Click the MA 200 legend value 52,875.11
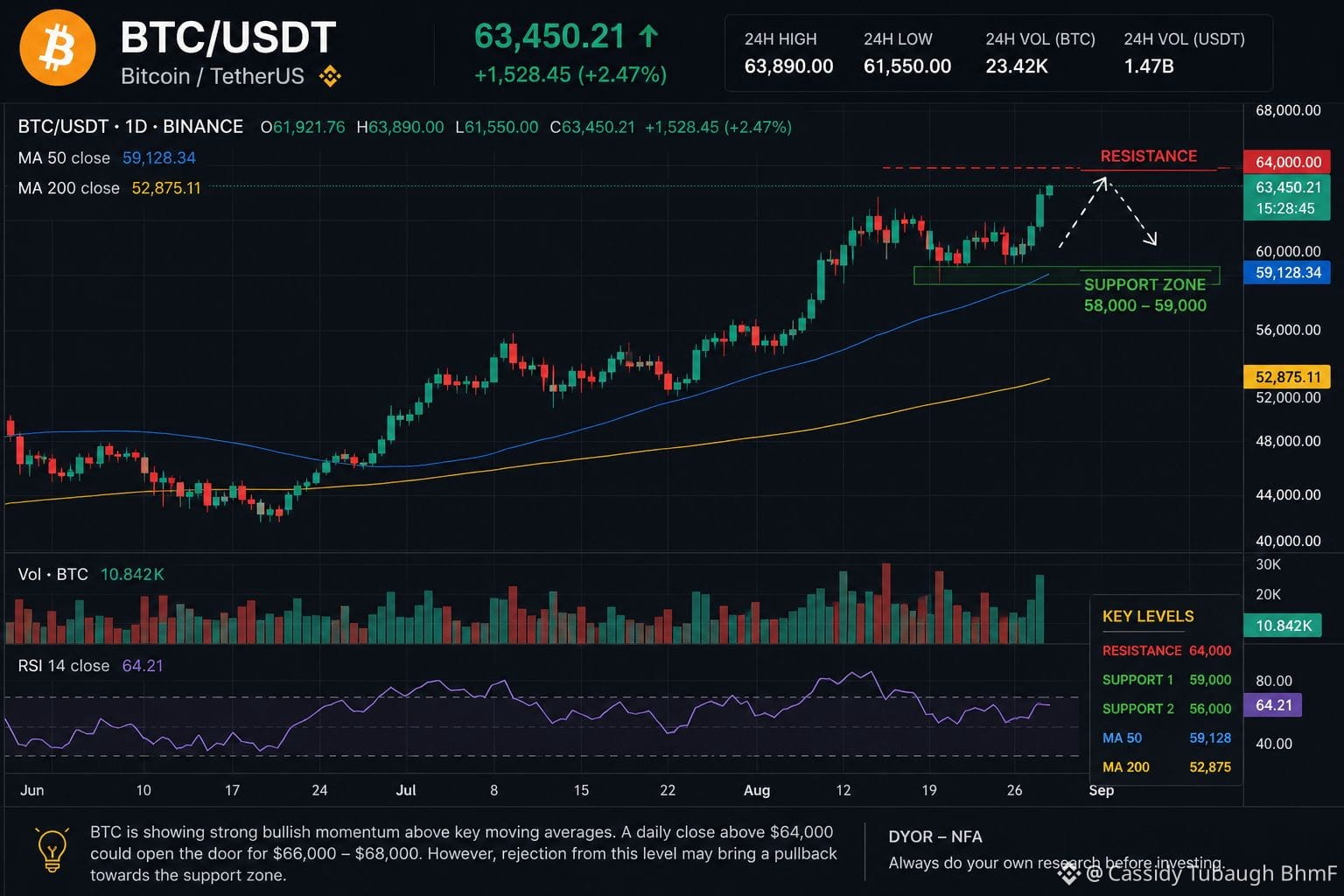 tap(166, 188)
